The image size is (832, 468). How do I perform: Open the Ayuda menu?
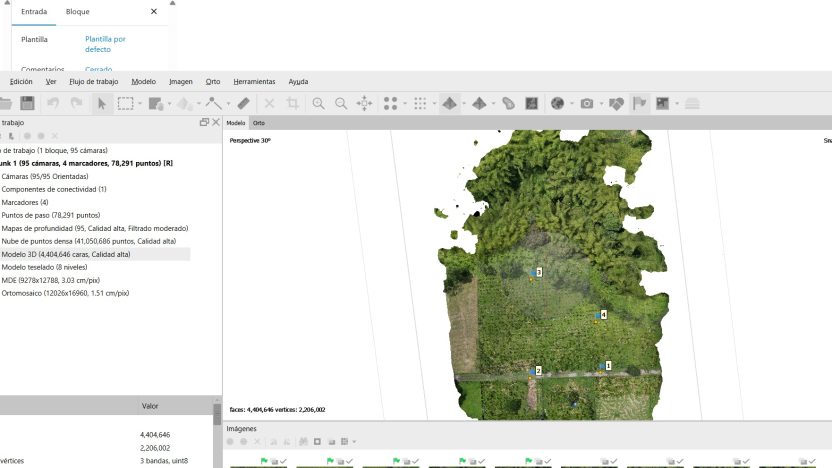click(x=298, y=82)
